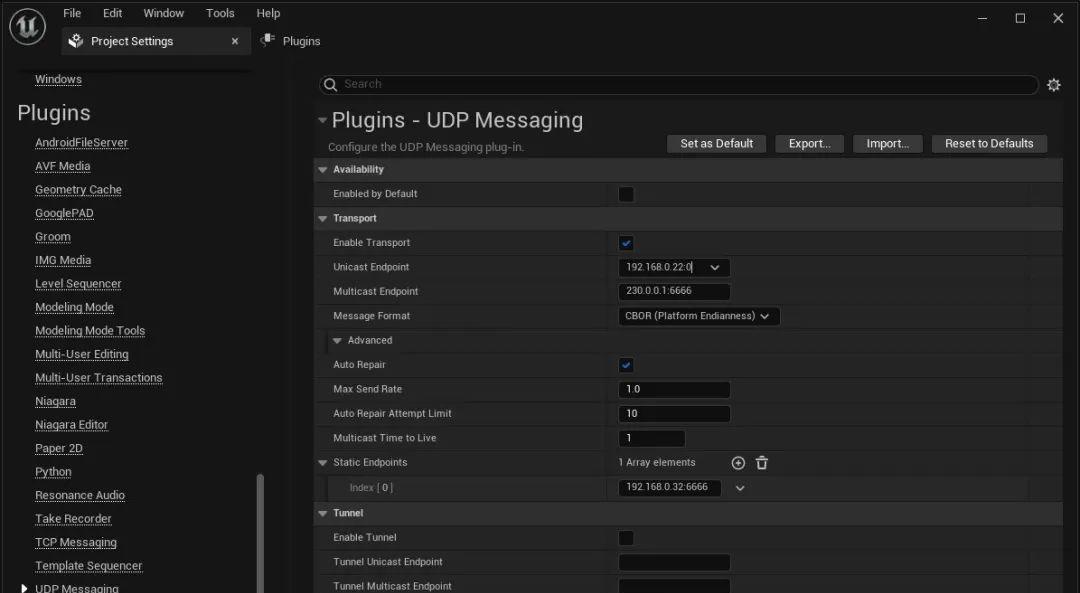Image resolution: width=1080 pixels, height=593 pixels.
Task: Open Index 0 element options dropdown
Action: point(740,488)
